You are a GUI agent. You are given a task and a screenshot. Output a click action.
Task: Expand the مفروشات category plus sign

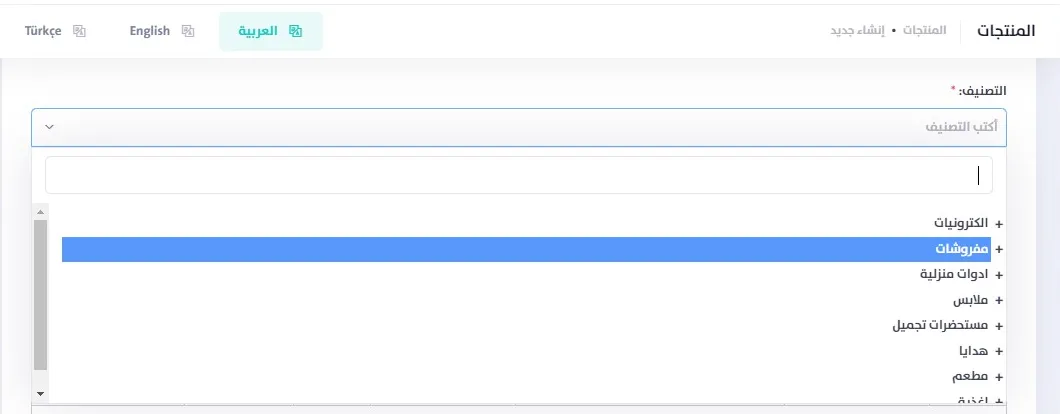tap(998, 249)
